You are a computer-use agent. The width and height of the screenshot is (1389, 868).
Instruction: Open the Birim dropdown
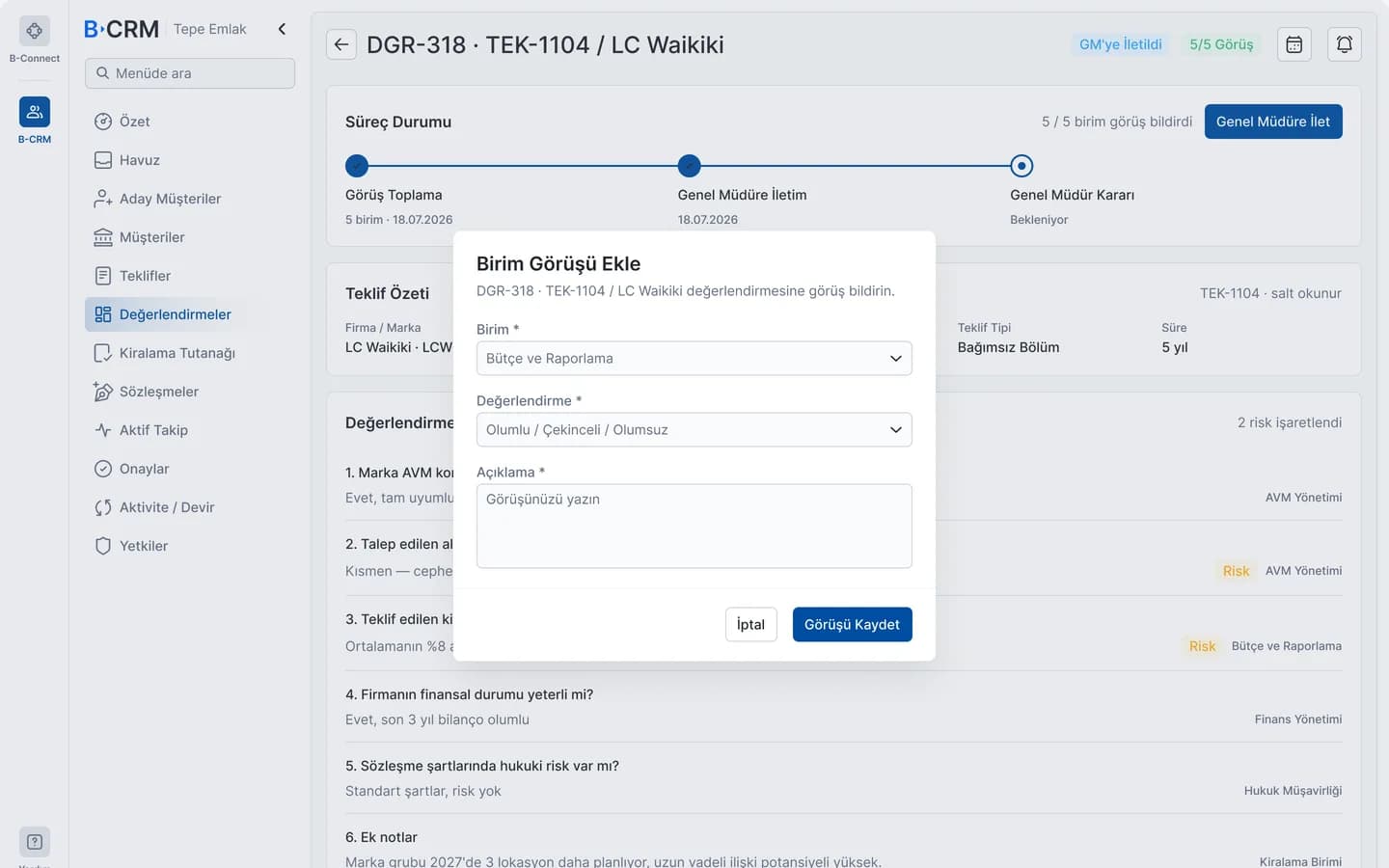click(x=694, y=359)
